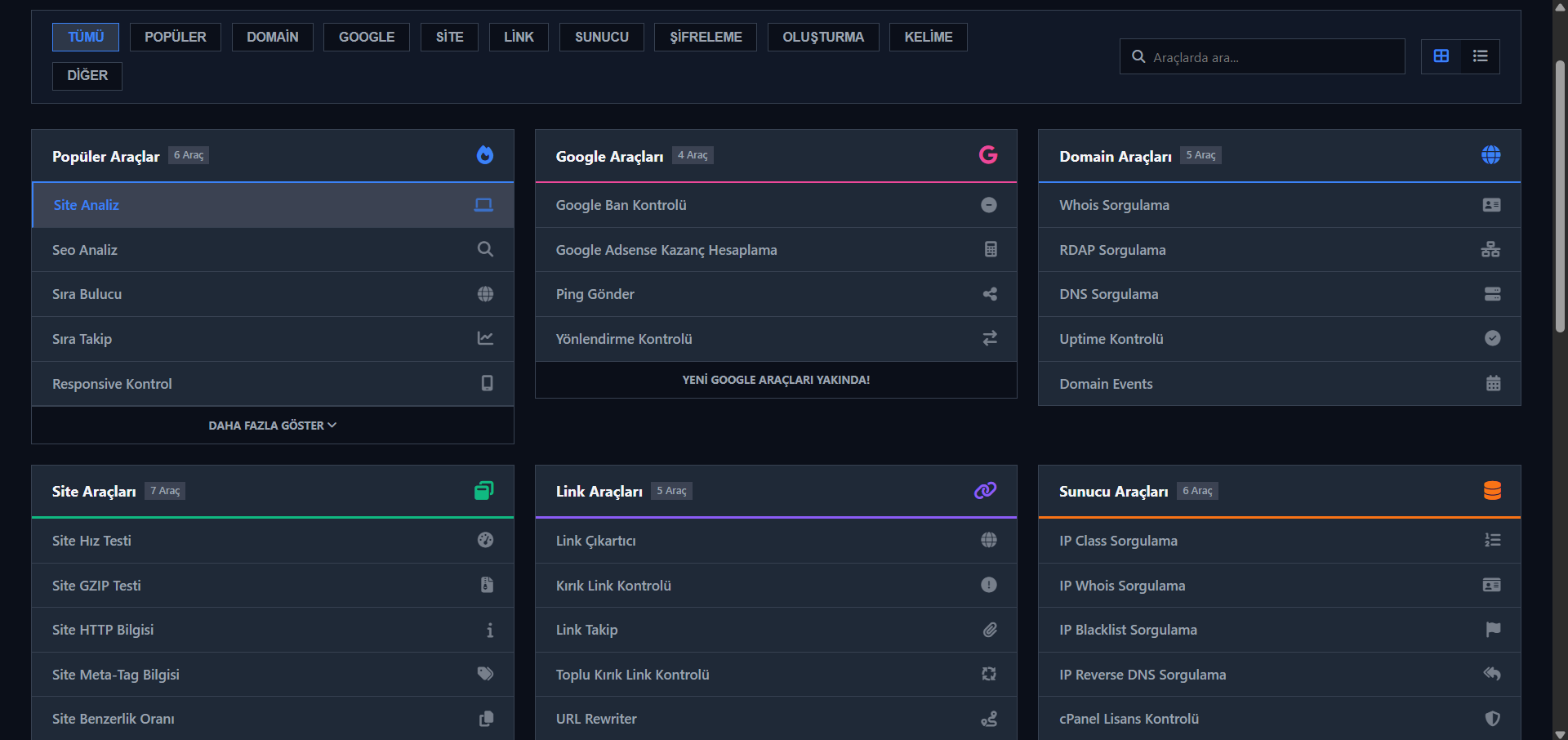
Task: Select the SİTE filter tab
Action: 449,37
